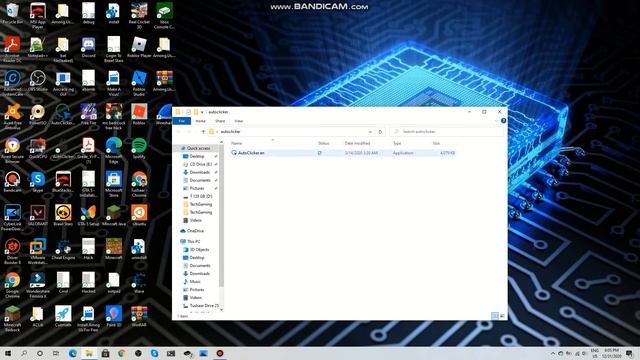The width and height of the screenshot is (640, 360).
Task: Select the Free Fire desktop icon
Action: pyautogui.click(x=88, y=115)
